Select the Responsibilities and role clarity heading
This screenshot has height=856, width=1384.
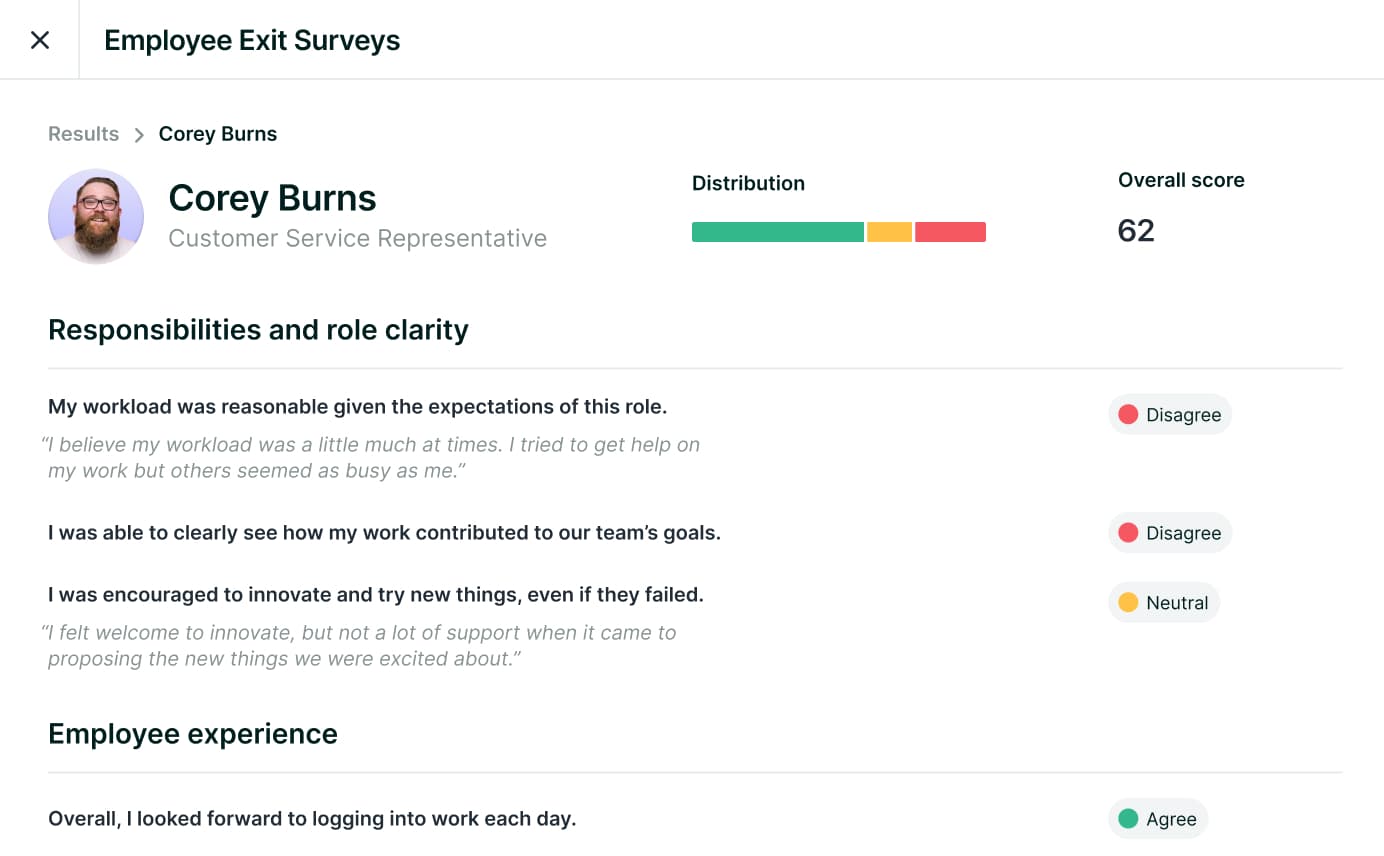coord(258,330)
